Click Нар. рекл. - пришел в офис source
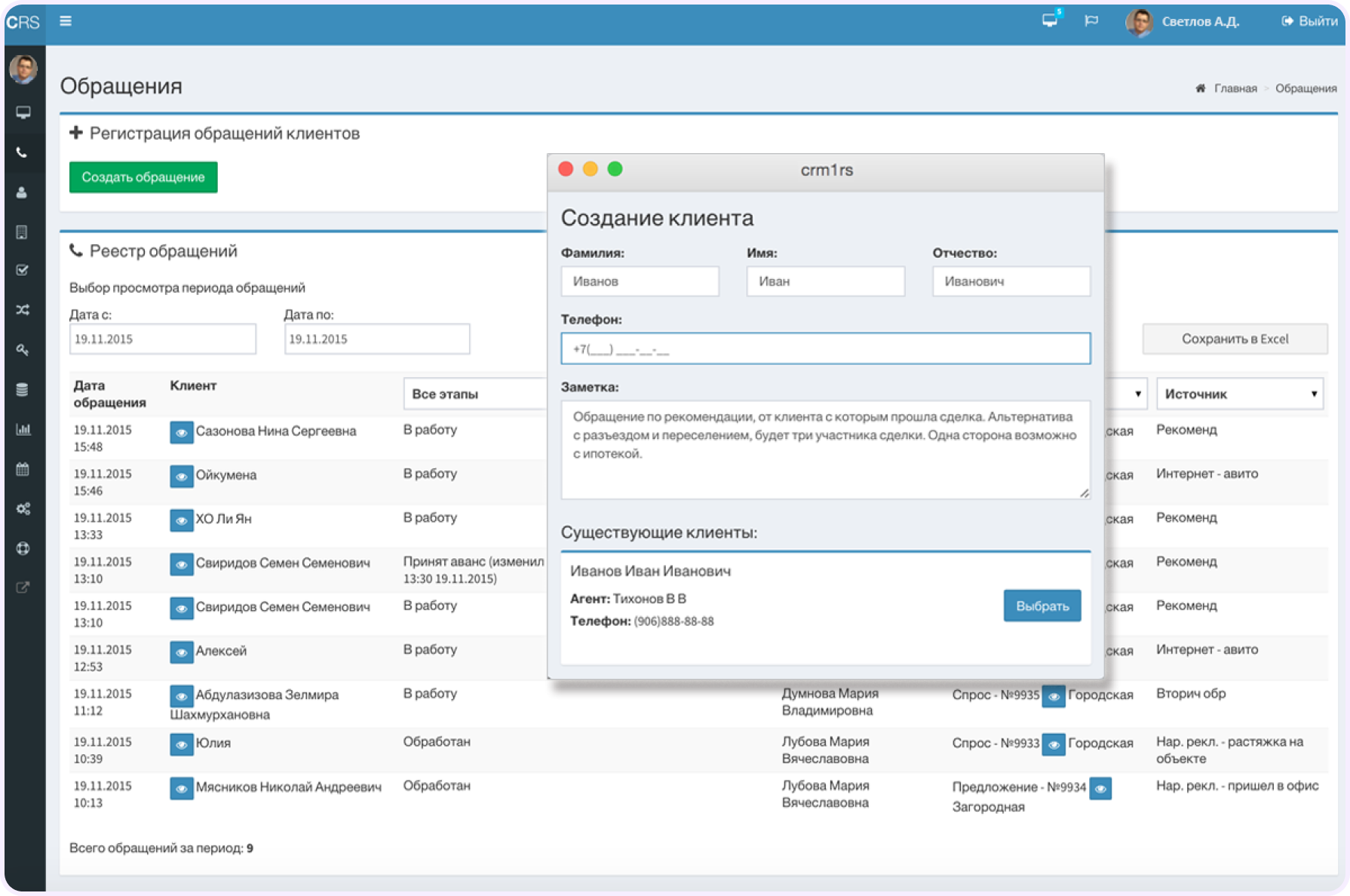The height and width of the screenshot is (896, 1350). pos(1238,785)
